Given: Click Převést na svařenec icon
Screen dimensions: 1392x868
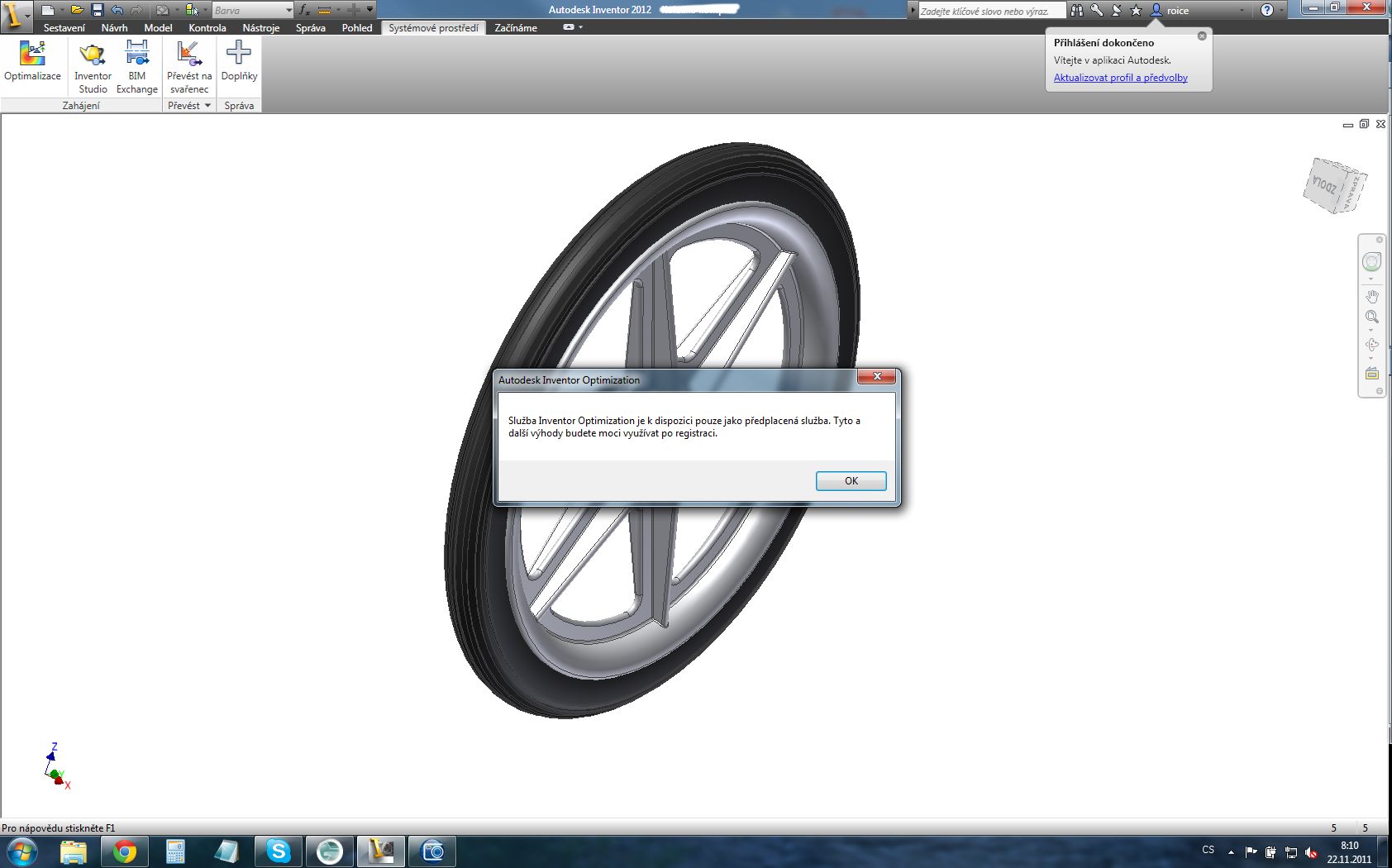Looking at the screenshot, I should [189, 67].
